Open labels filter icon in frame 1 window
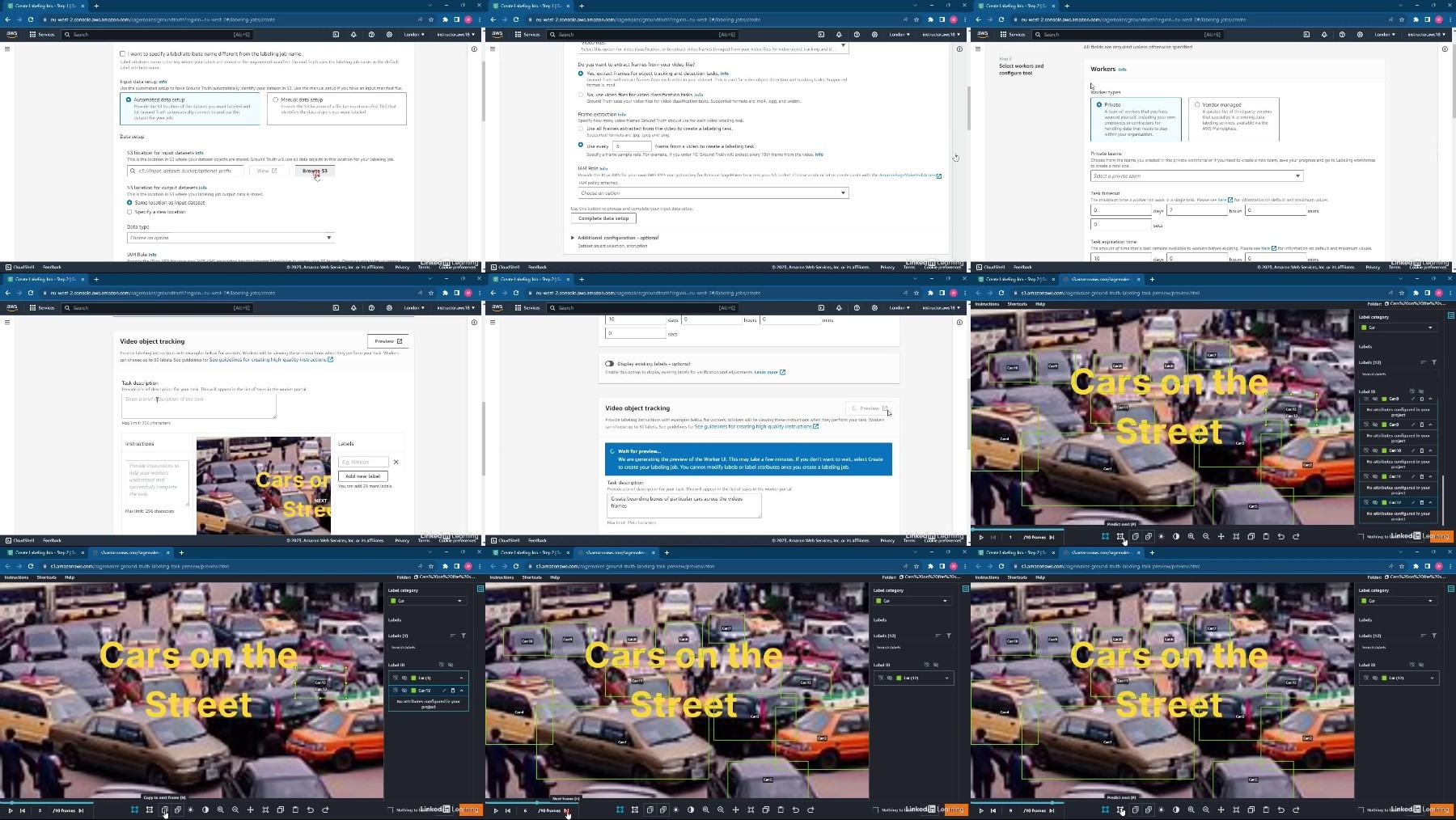Screen dimensions: 1456x820 tap(1434, 362)
